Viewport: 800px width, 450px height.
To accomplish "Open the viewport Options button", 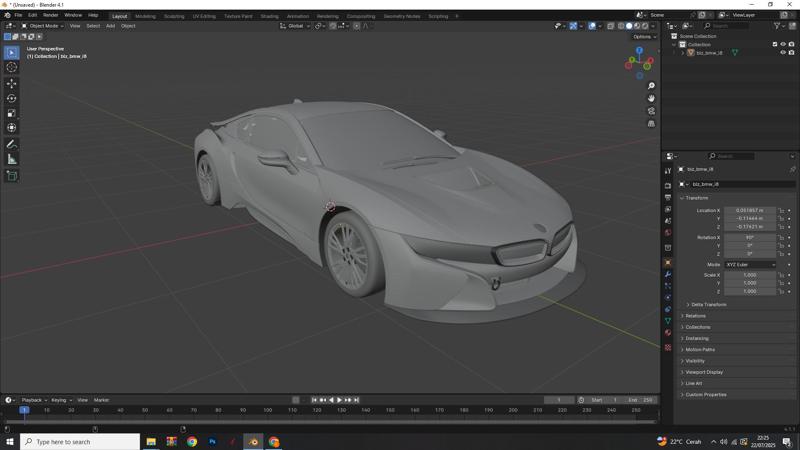I will click(x=644, y=37).
